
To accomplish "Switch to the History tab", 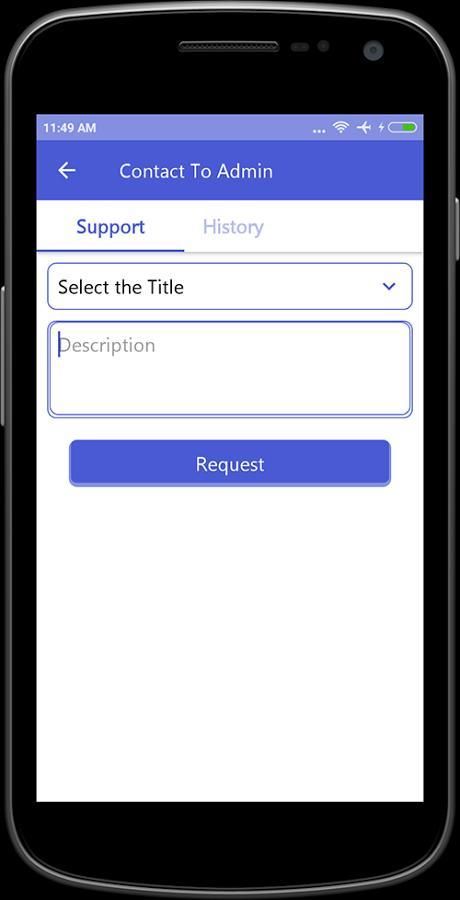I will point(233,227).
